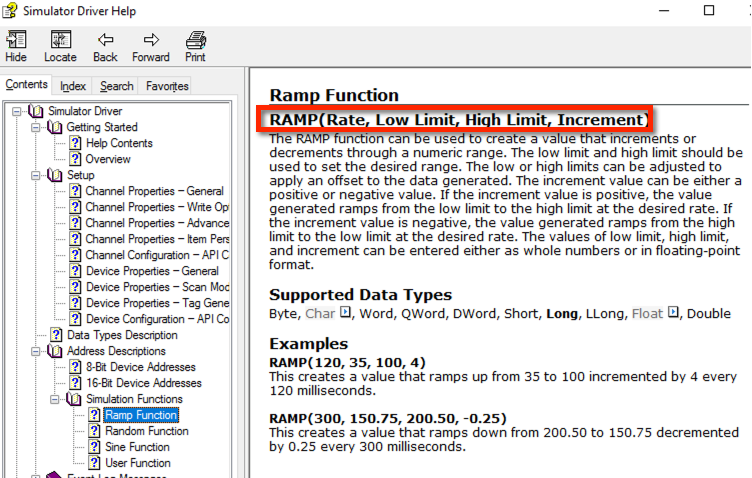Collapse the Setup tree node
The height and width of the screenshot is (478, 752).
35,175
